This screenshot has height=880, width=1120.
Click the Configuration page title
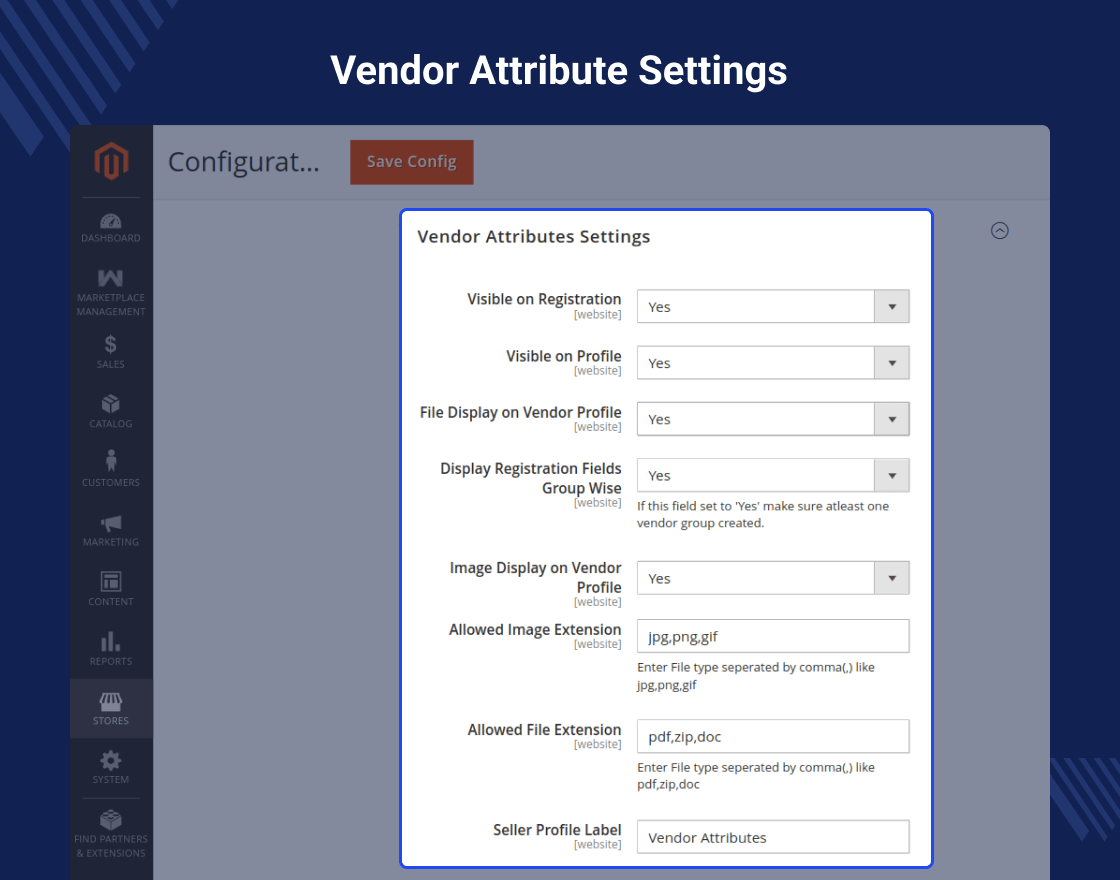click(x=244, y=162)
